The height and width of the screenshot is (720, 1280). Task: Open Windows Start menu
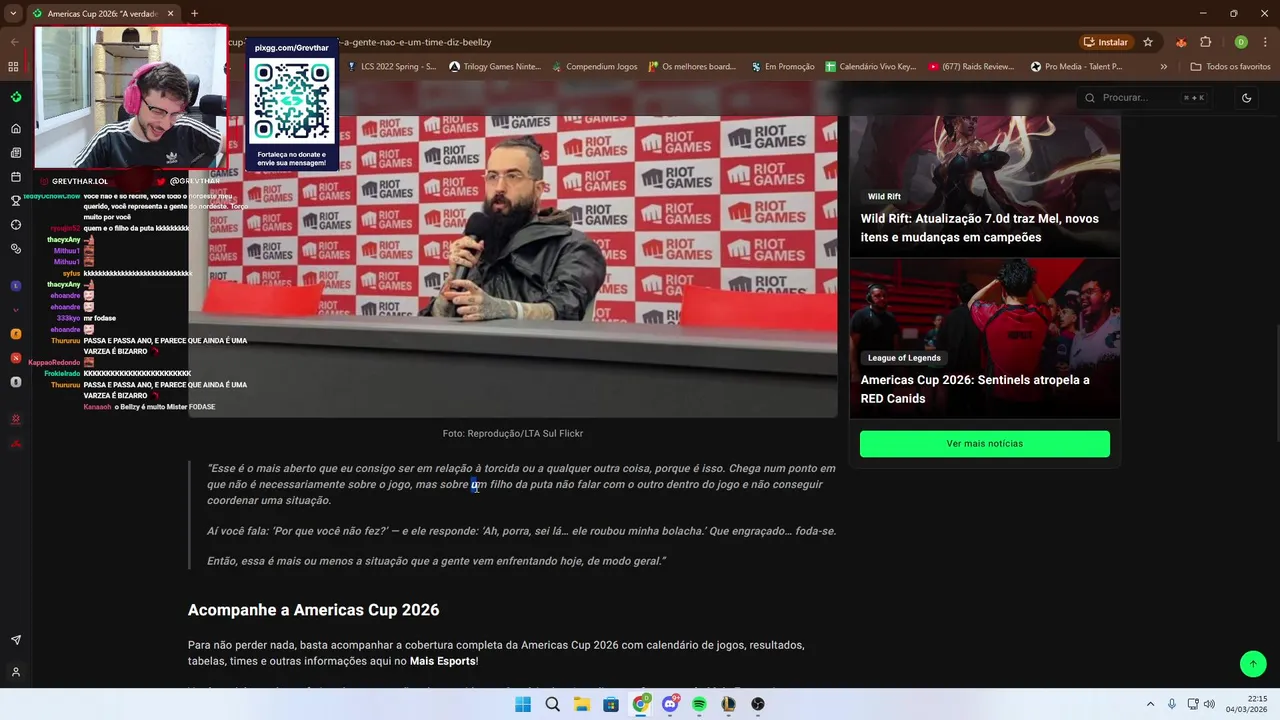click(523, 705)
